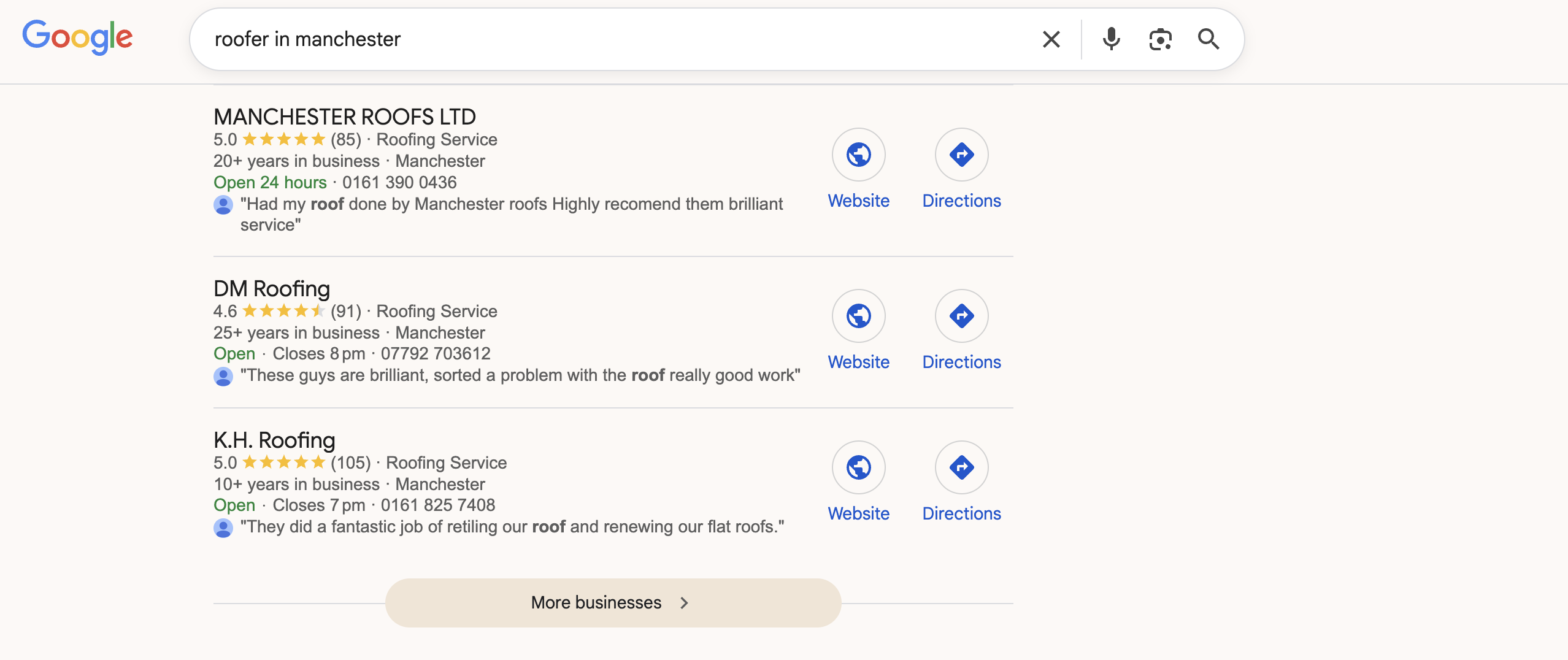Click the magnifying glass search icon

[x=1209, y=39]
